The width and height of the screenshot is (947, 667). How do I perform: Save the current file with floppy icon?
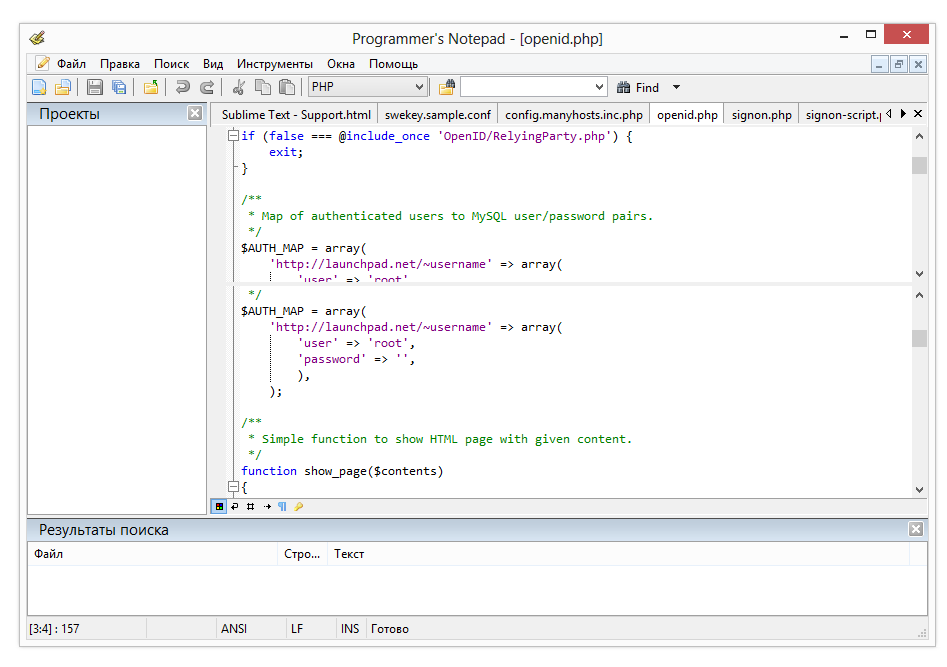pyautogui.click(x=95, y=87)
